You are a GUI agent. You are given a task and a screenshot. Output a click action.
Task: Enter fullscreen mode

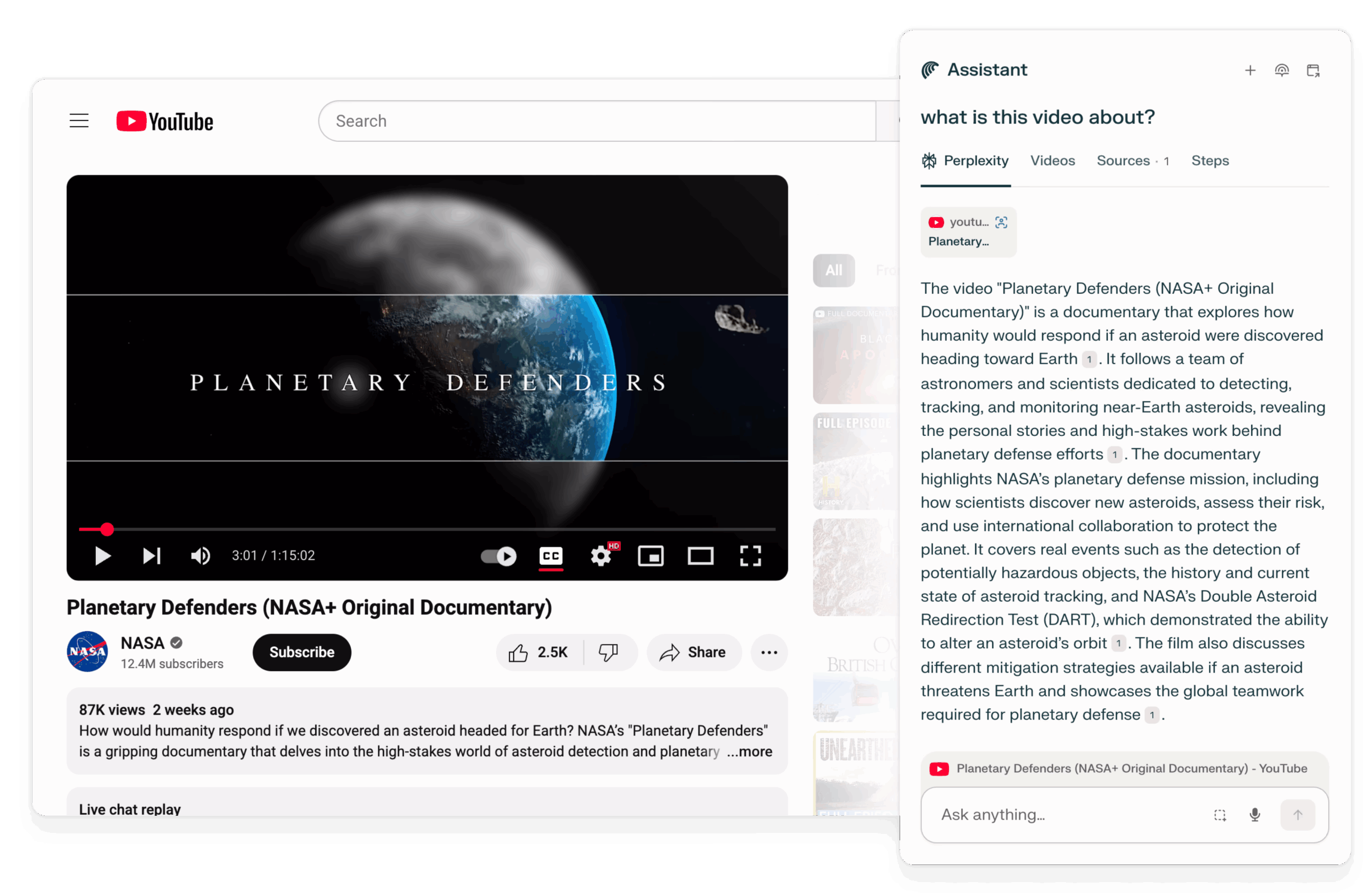(750, 556)
